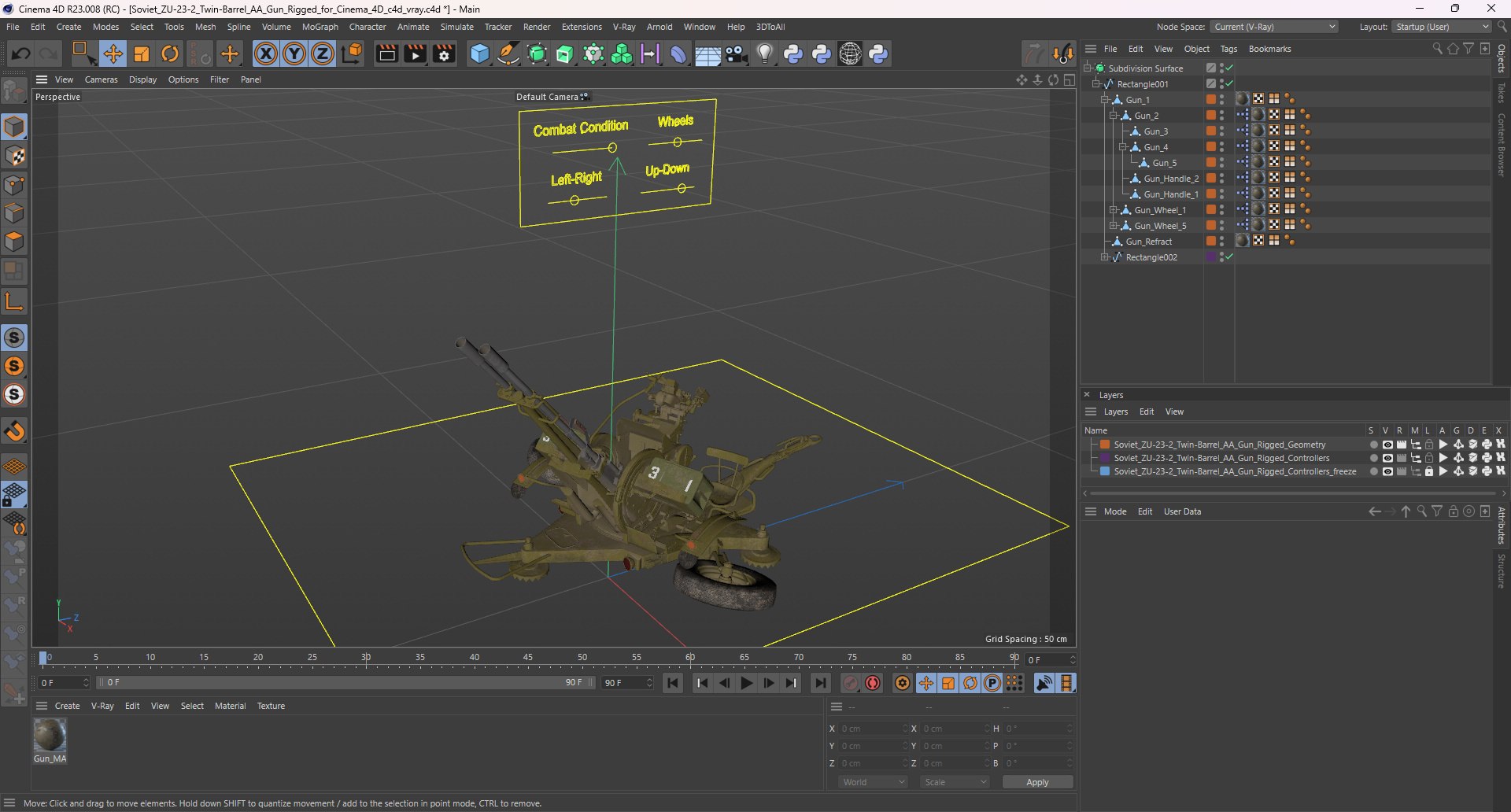This screenshot has height=812, width=1511.
Task: Toggle Y axis lock icon
Action: (x=294, y=54)
